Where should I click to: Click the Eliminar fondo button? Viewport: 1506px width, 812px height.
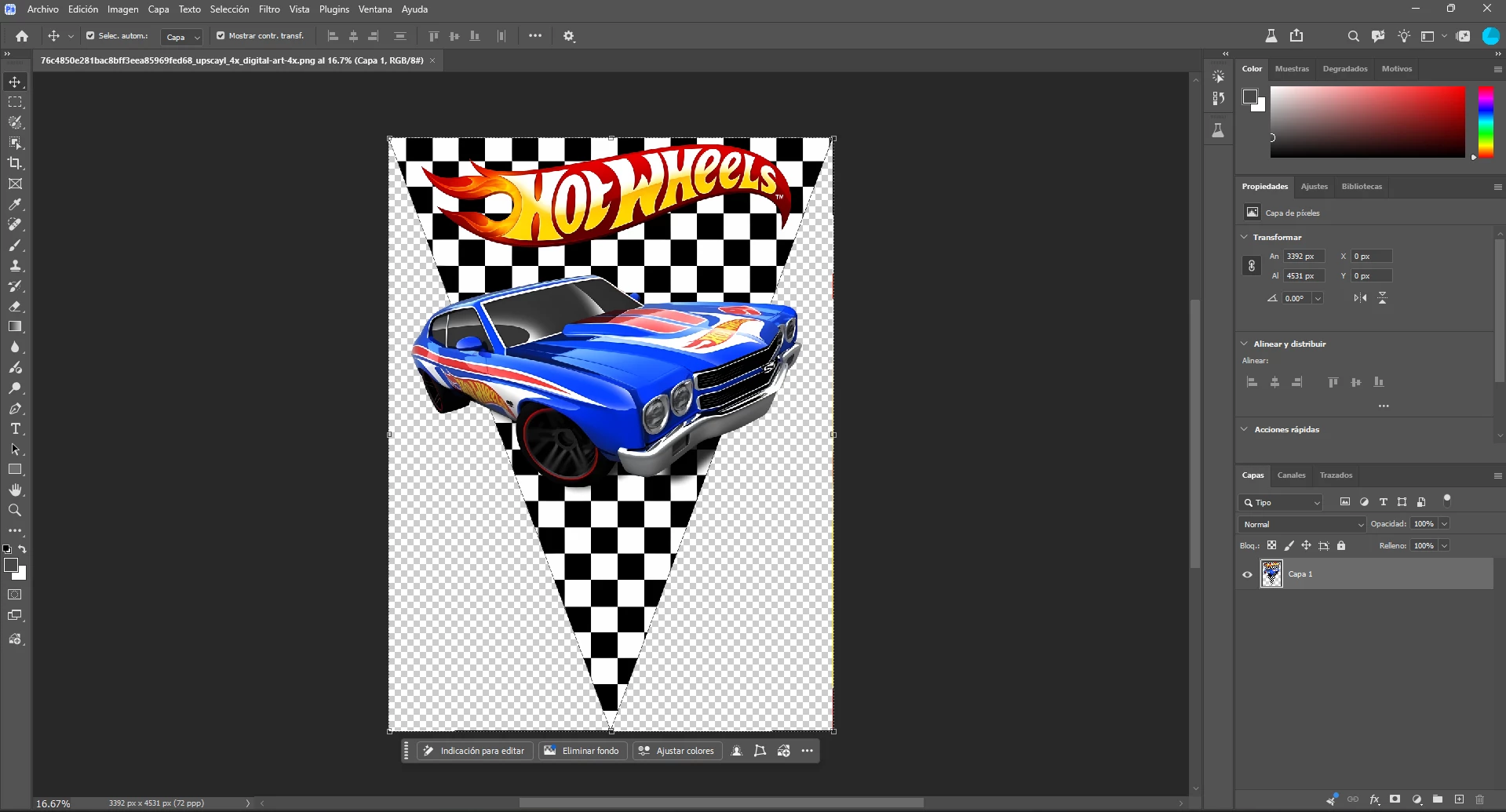[582, 751]
